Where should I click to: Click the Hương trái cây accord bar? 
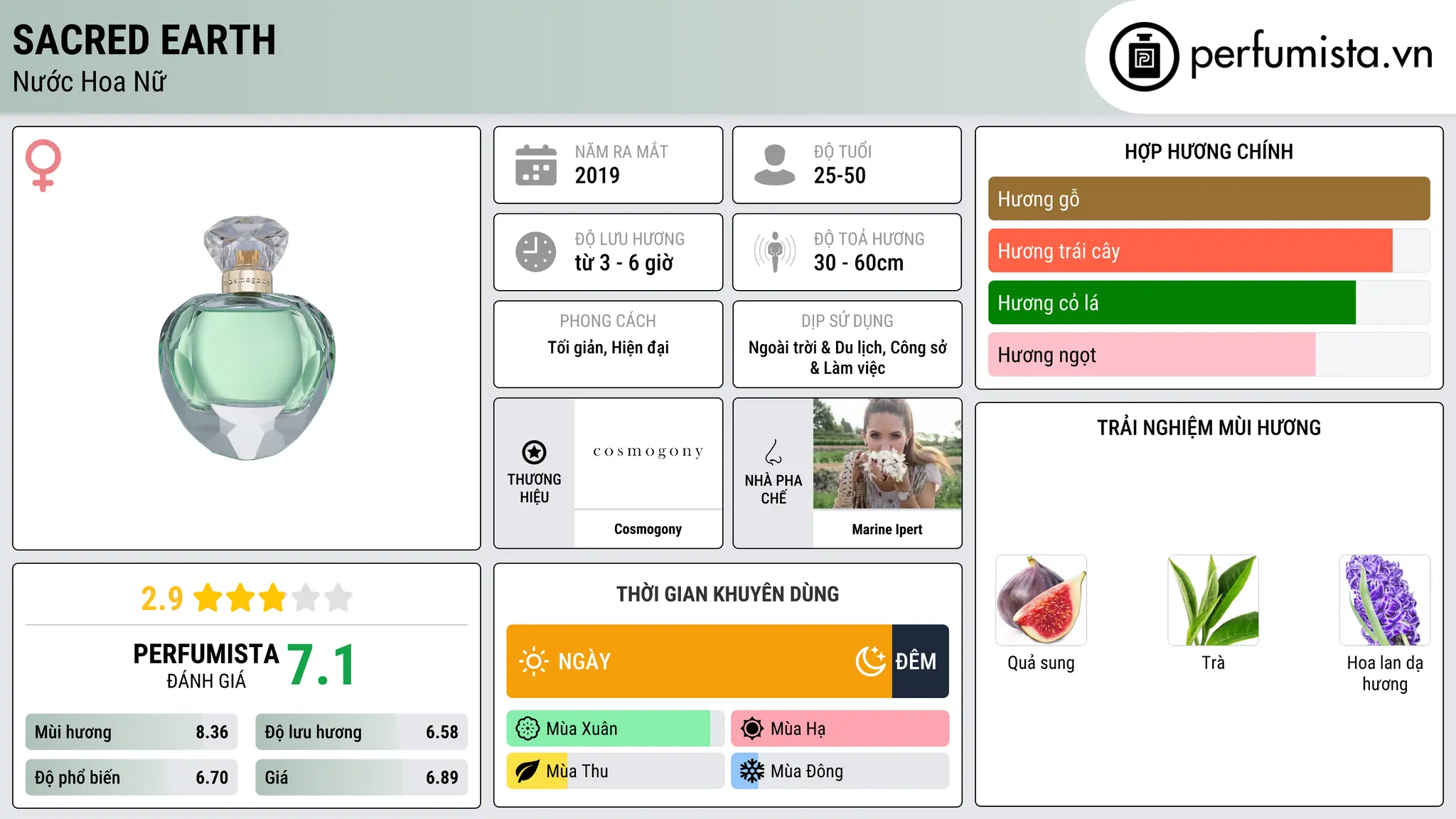point(1209,251)
